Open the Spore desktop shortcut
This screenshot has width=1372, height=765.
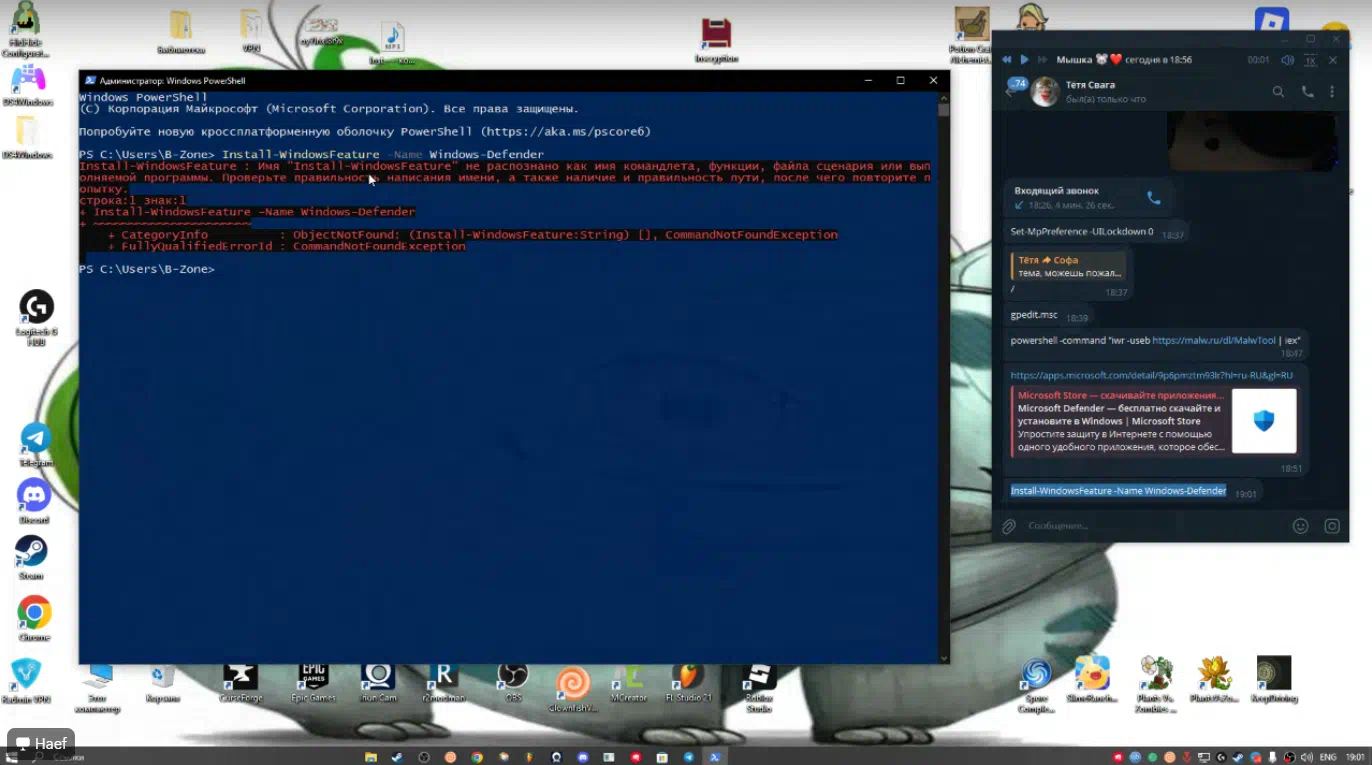[x=1036, y=685]
